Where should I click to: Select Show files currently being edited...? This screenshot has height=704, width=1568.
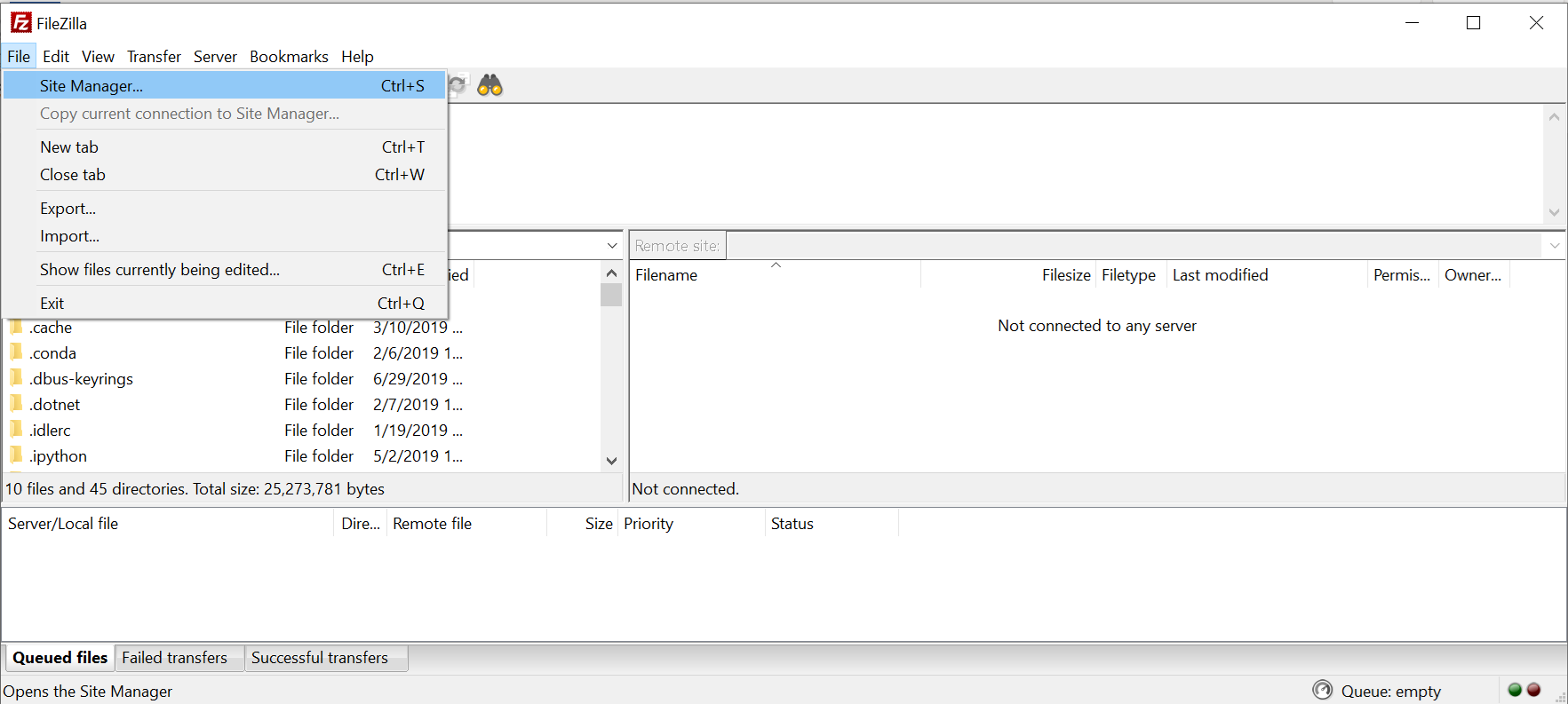224,269
